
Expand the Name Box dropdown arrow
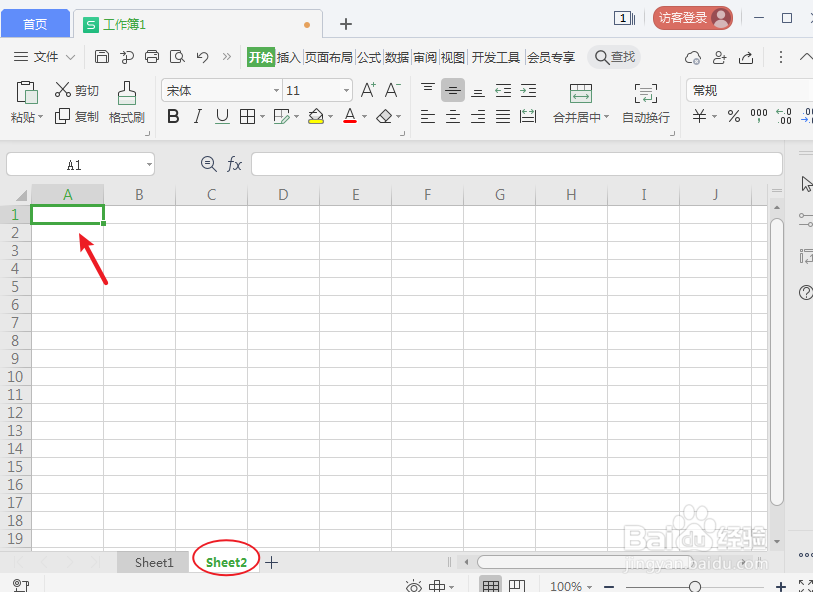tap(149, 165)
